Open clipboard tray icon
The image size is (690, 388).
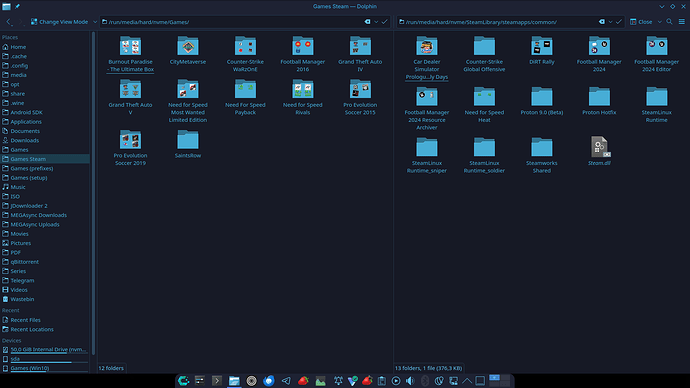point(382,381)
